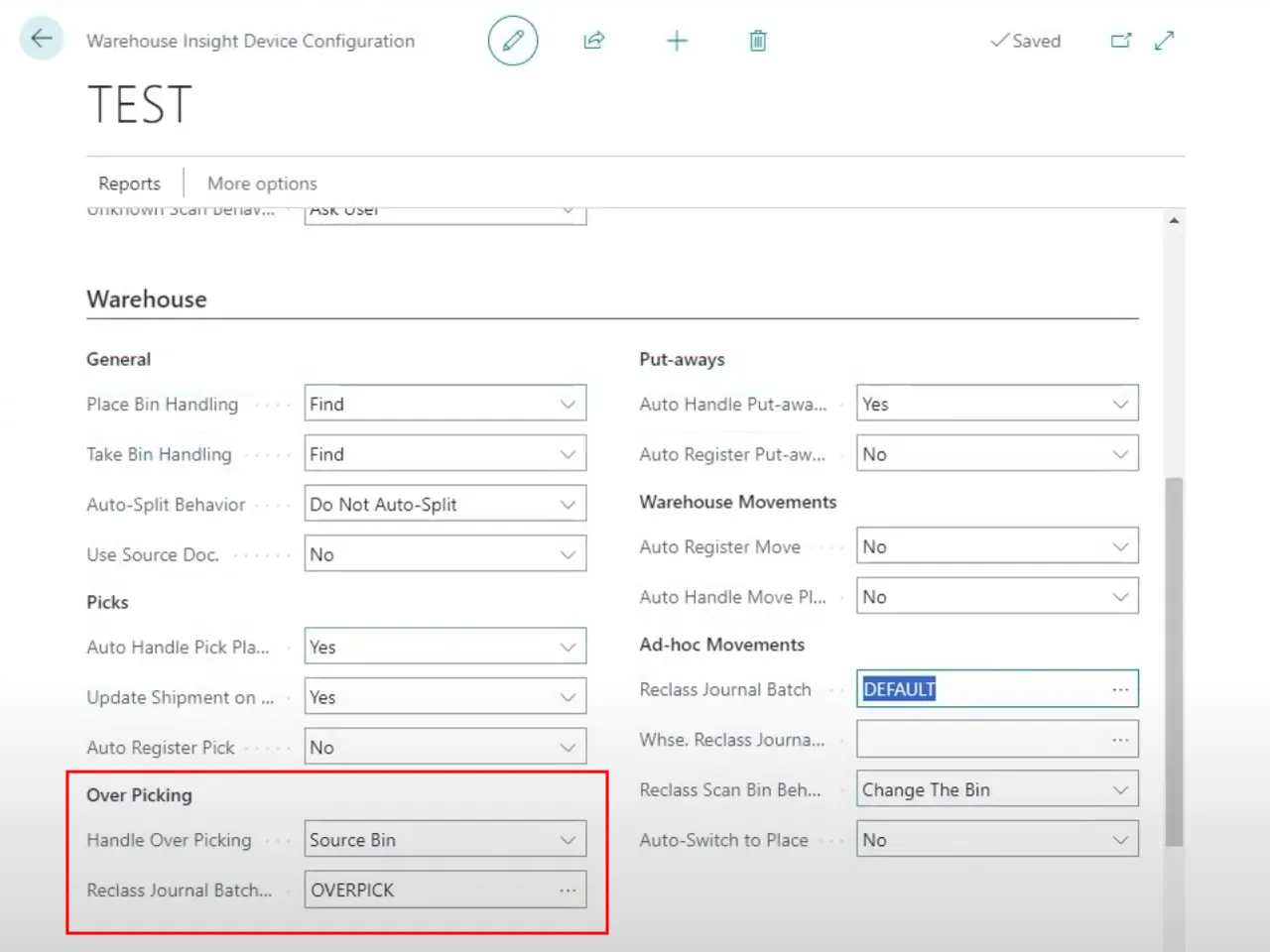Viewport: 1270px width, 952px height.
Task: Click the vertical scrollbar thumb
Action: 1174,659
